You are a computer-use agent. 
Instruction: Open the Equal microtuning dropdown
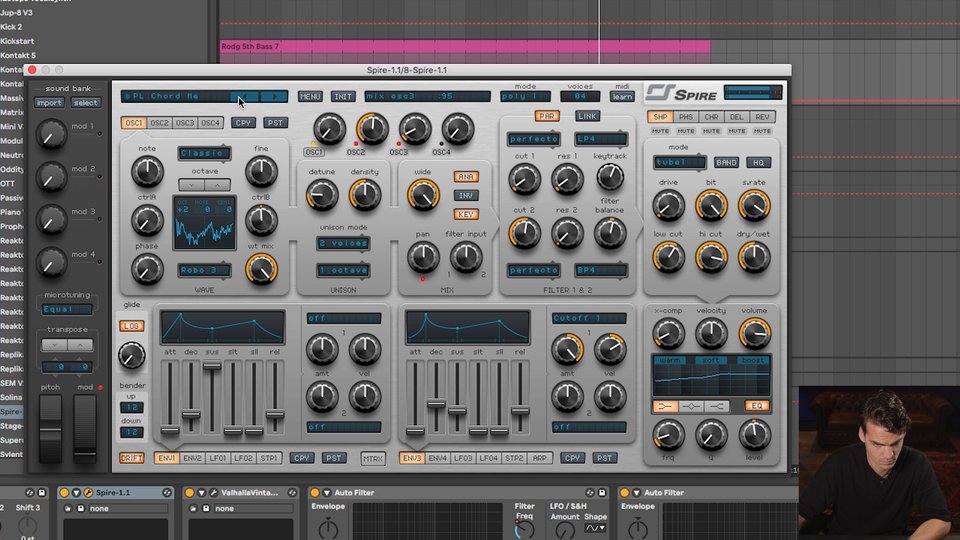tap(67, 309)
